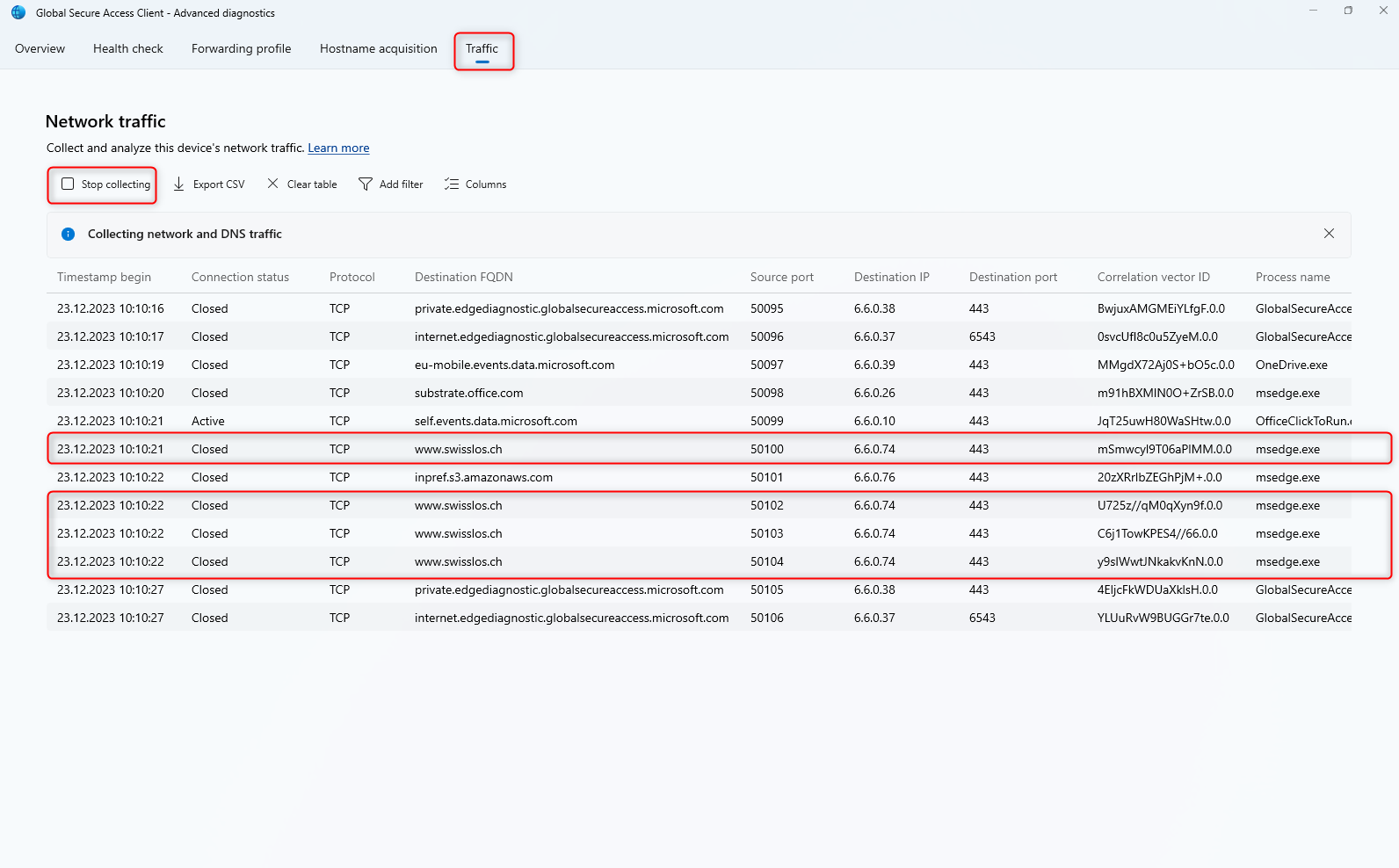Click the Clear table X icon
1399x868 pixels.
pyautogui.click(x=273, y=184)
